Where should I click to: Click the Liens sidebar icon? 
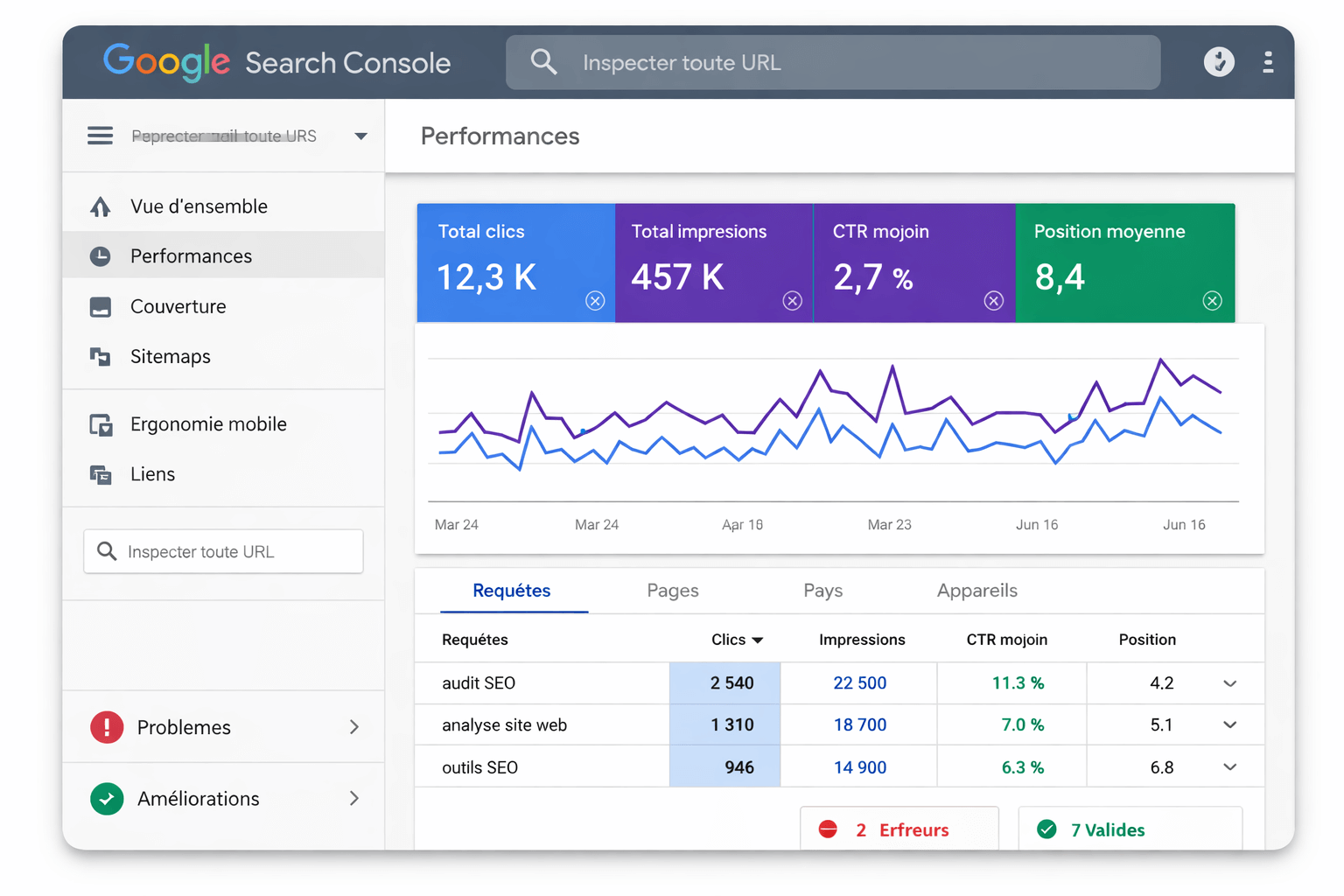(x=101, y=474)
